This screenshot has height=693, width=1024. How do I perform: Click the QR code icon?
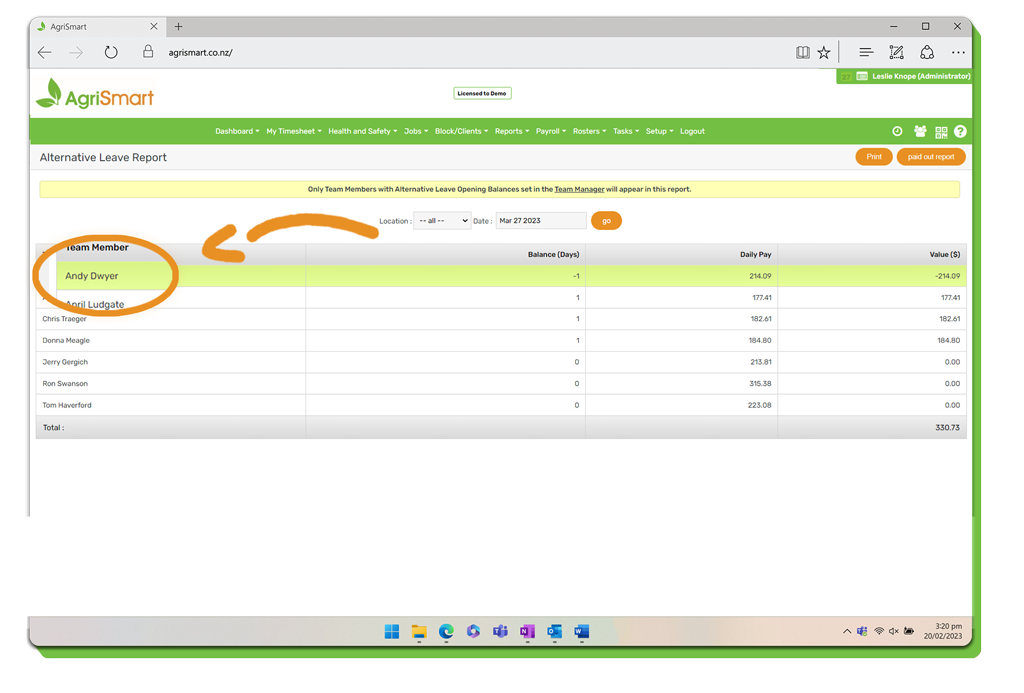coord(941,132)
